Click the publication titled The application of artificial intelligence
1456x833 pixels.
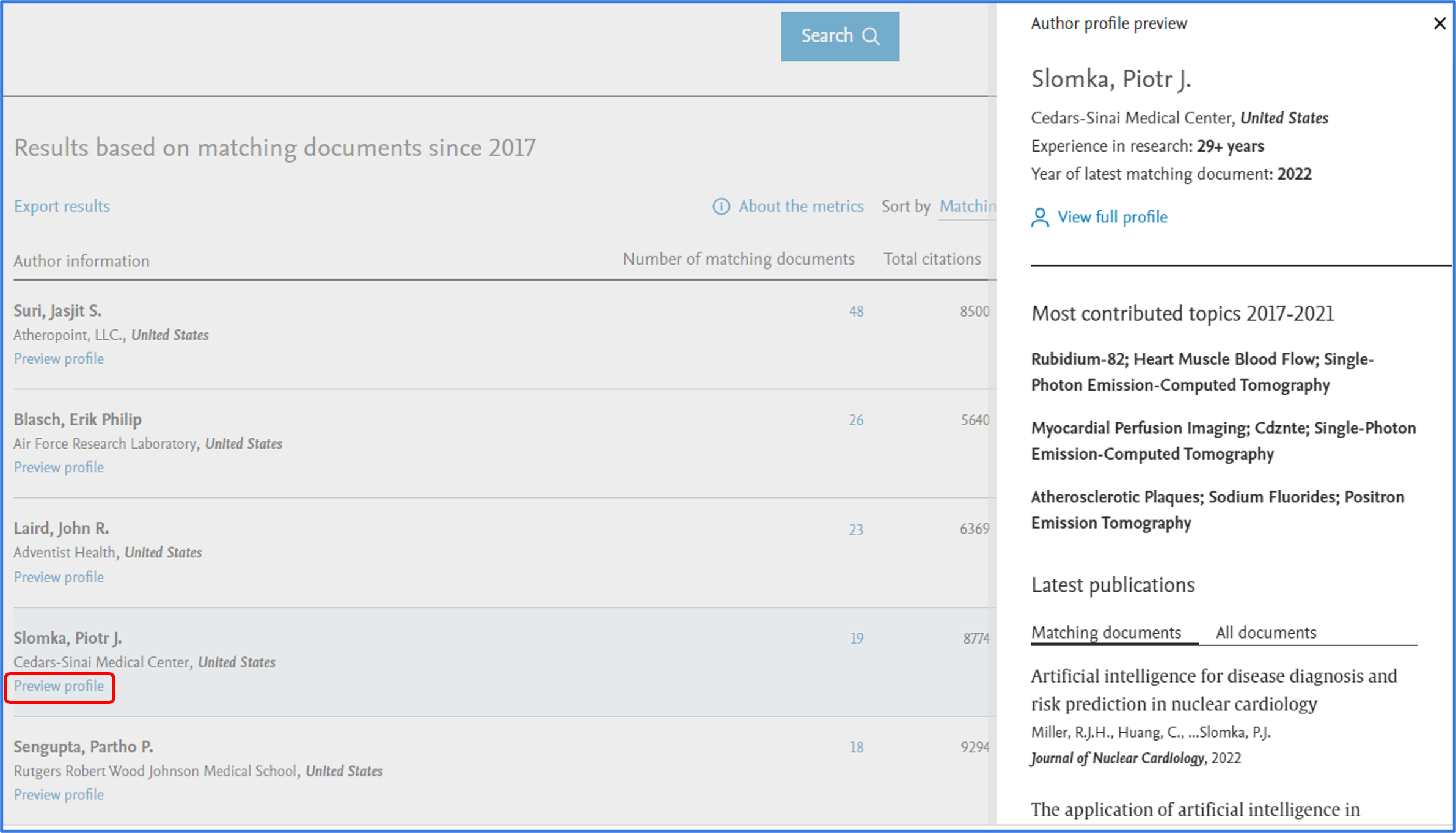point(1196,810)
